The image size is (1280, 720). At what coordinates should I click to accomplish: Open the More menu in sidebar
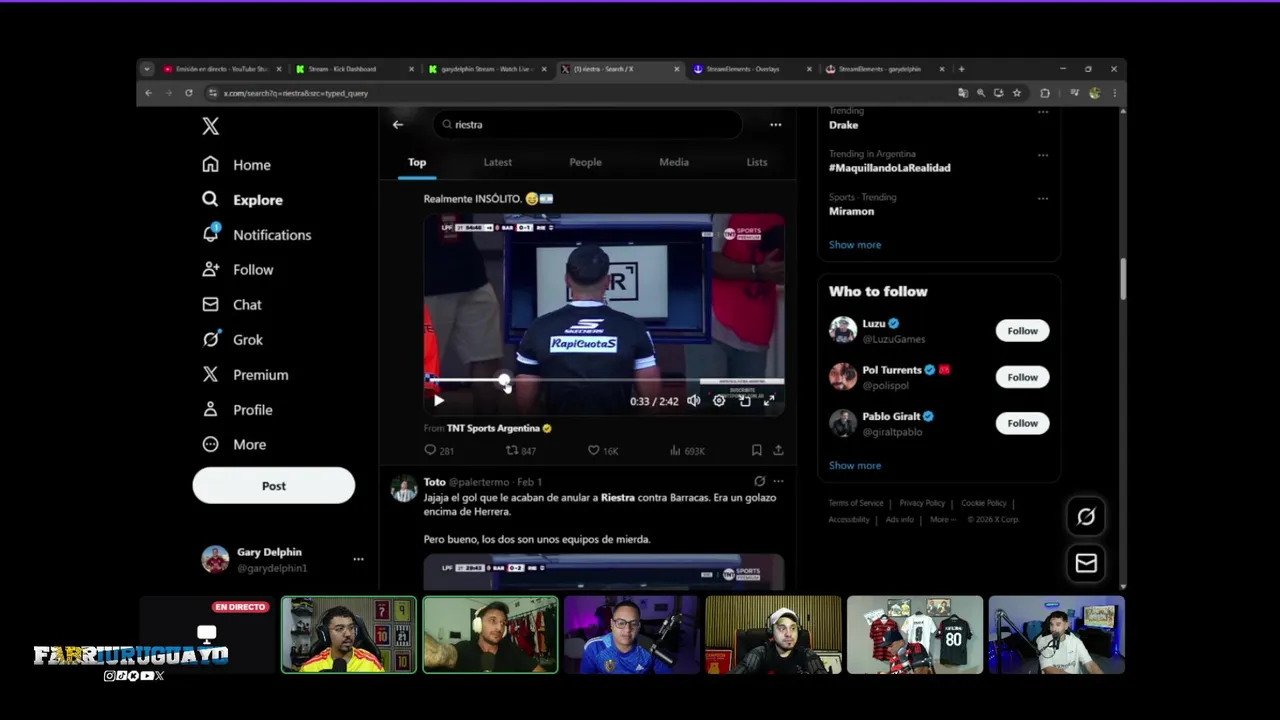[x=234, y=445]
